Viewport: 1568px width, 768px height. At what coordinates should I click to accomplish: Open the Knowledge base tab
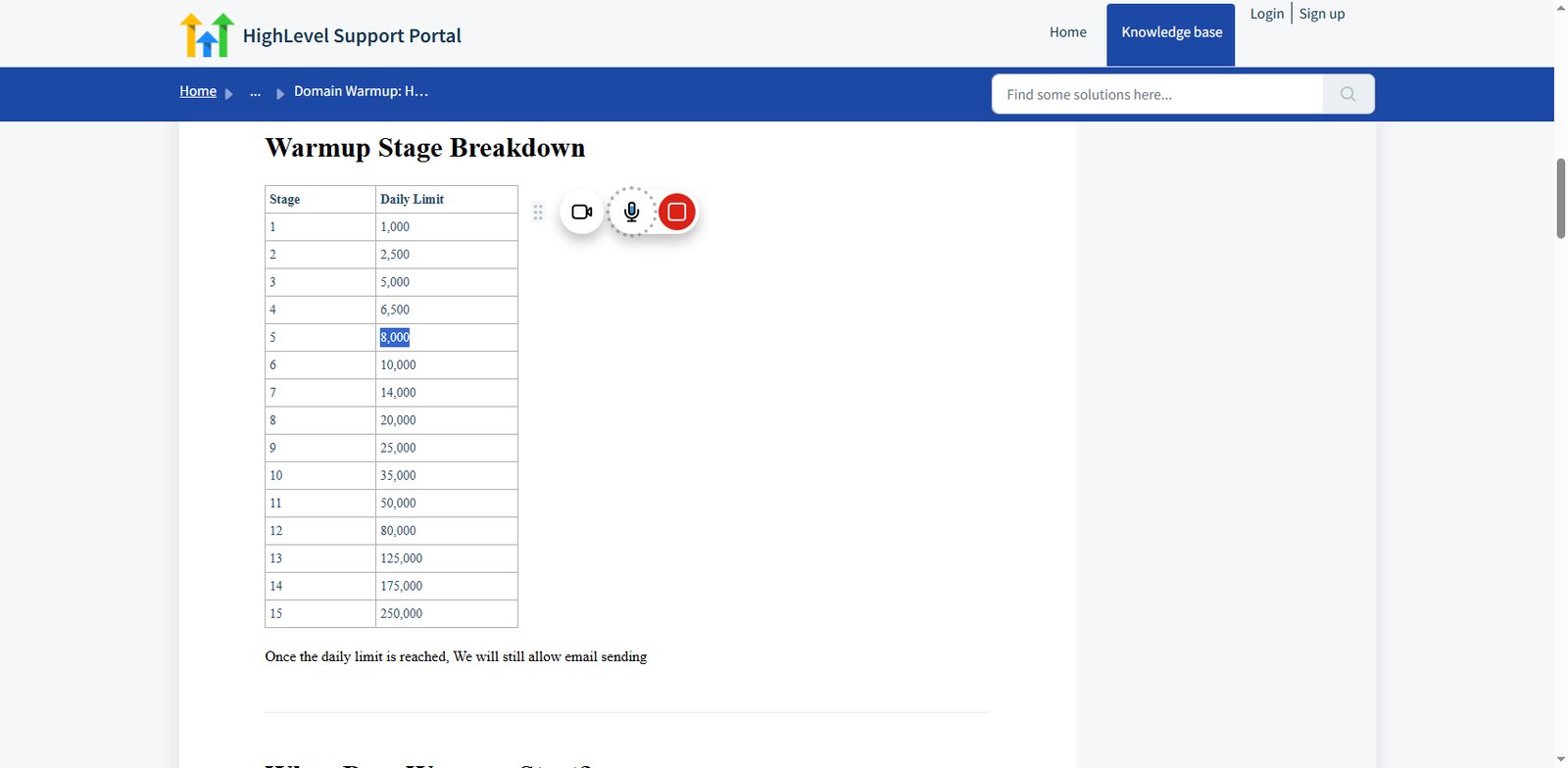click(1171, 34)
